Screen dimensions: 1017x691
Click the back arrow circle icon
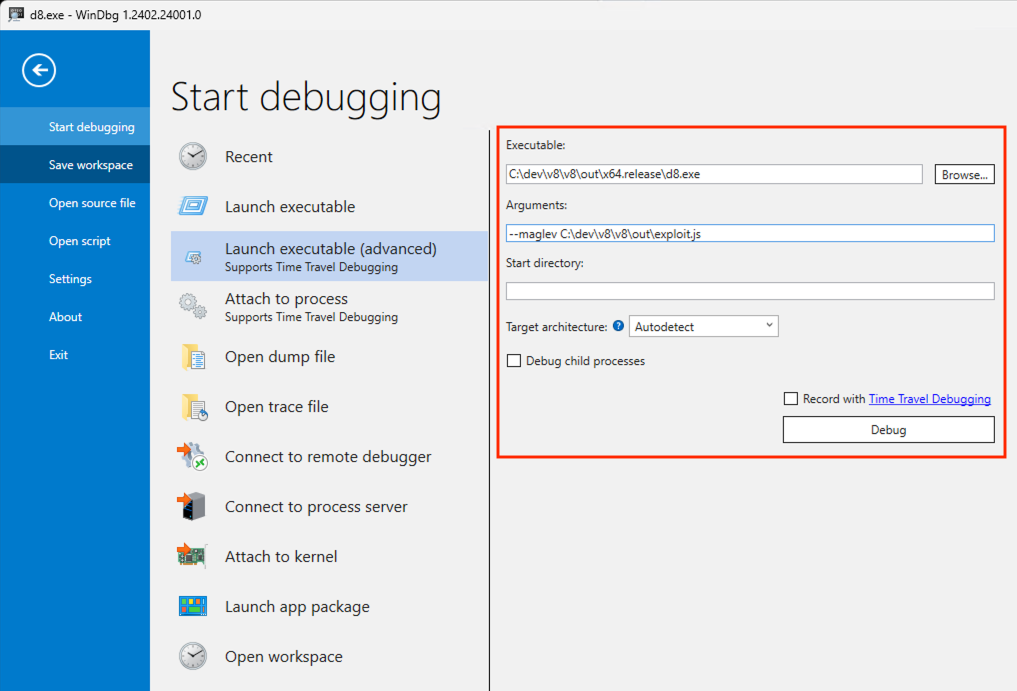tap(39, 70)
